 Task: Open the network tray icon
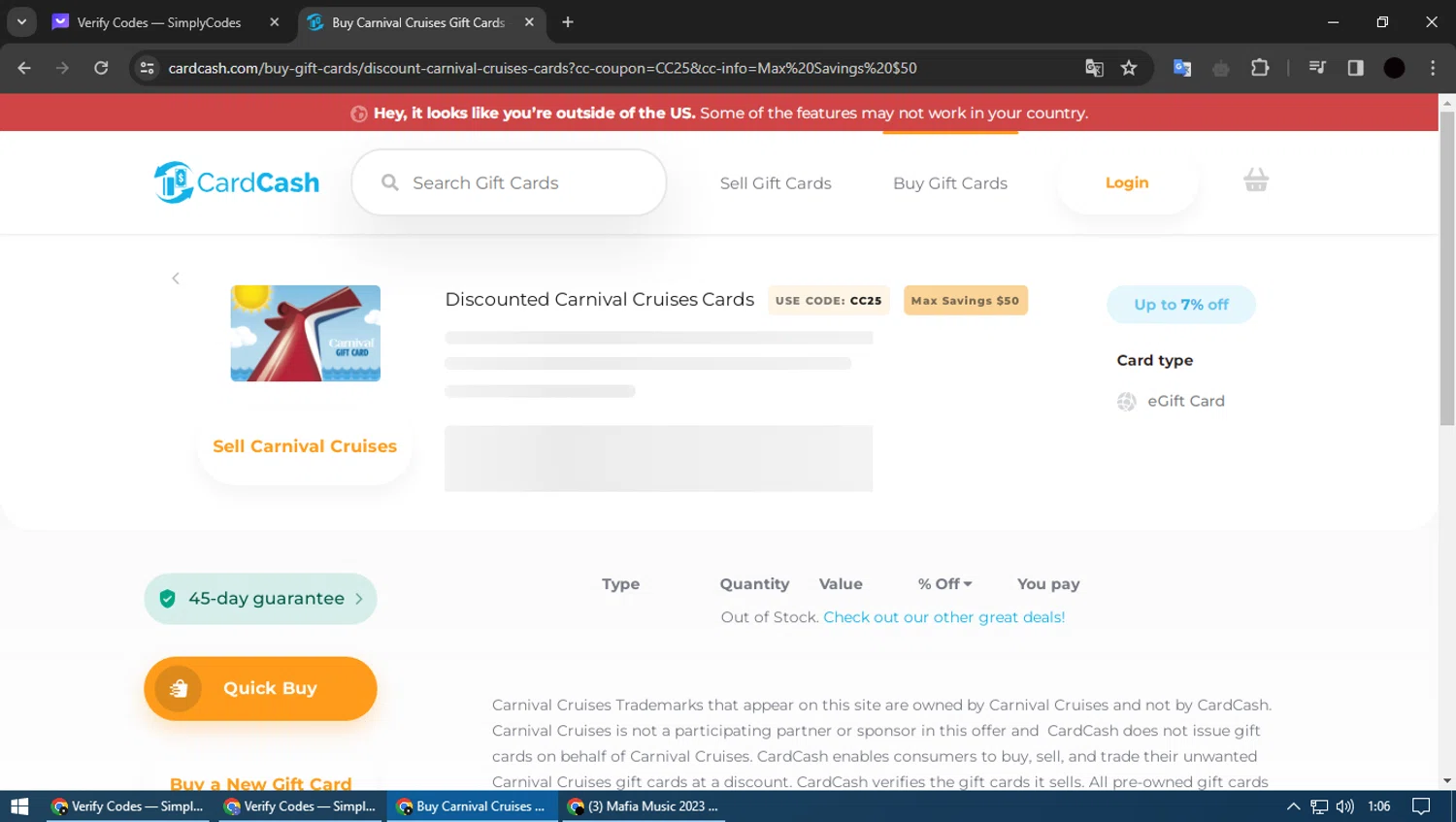pyautogui.click(x=1319, y=806)
